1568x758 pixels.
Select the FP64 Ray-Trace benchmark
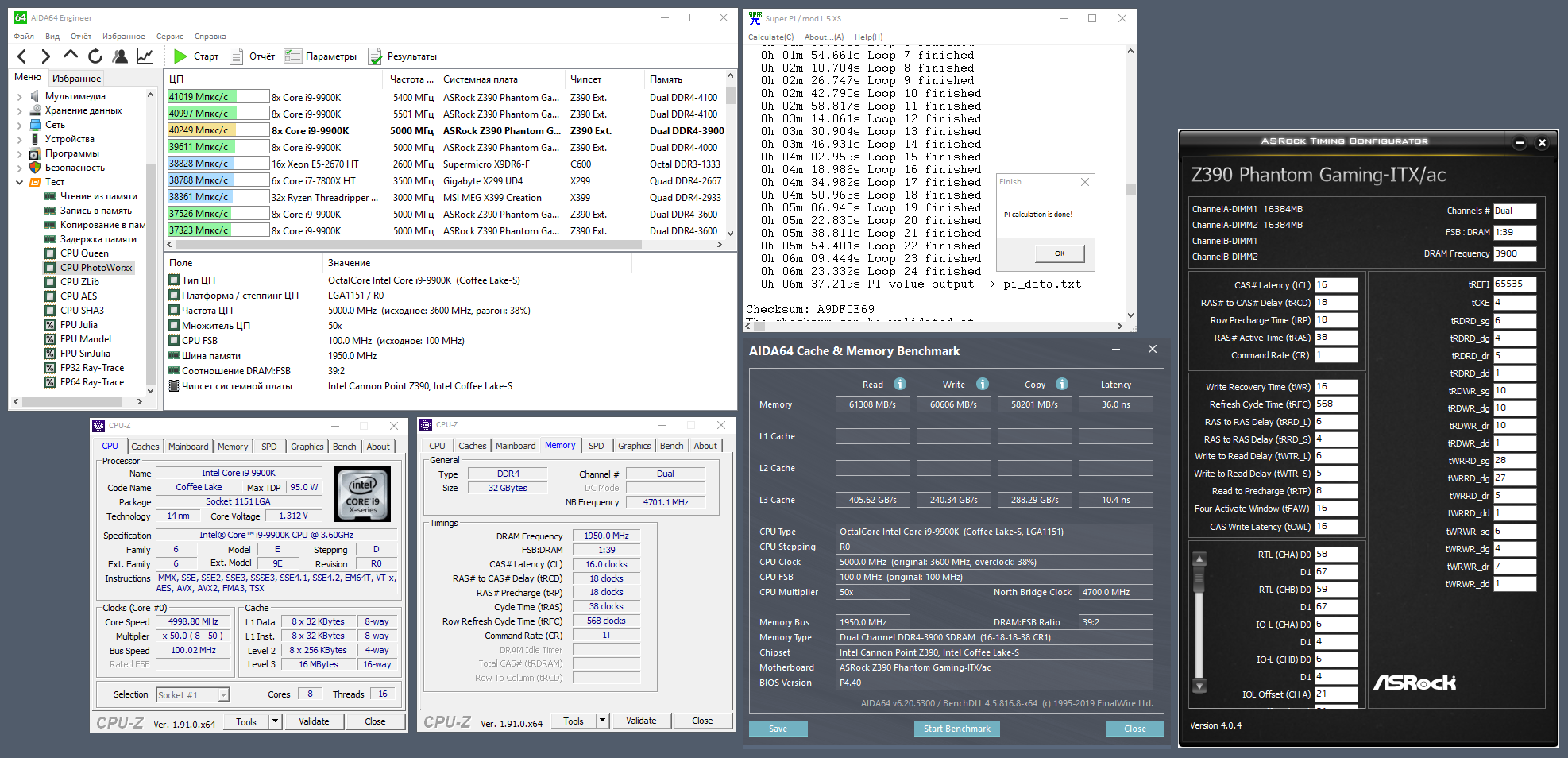(92, 382)
